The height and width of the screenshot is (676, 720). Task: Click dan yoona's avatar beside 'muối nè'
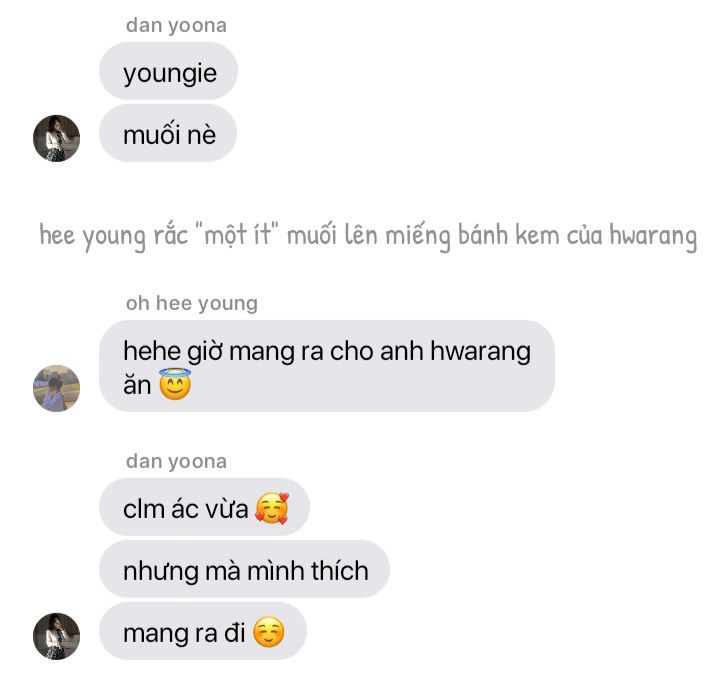click(56, 138)
